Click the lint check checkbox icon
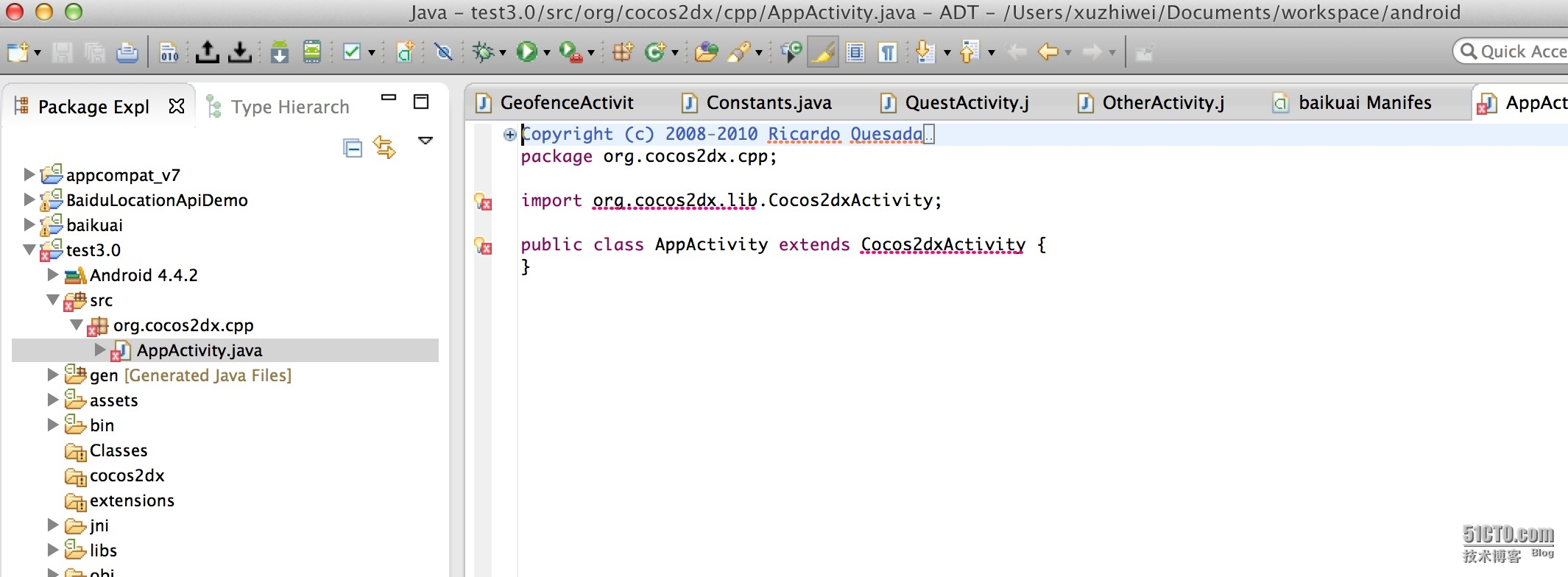1568x577 pixels. (x=352, y=52)
